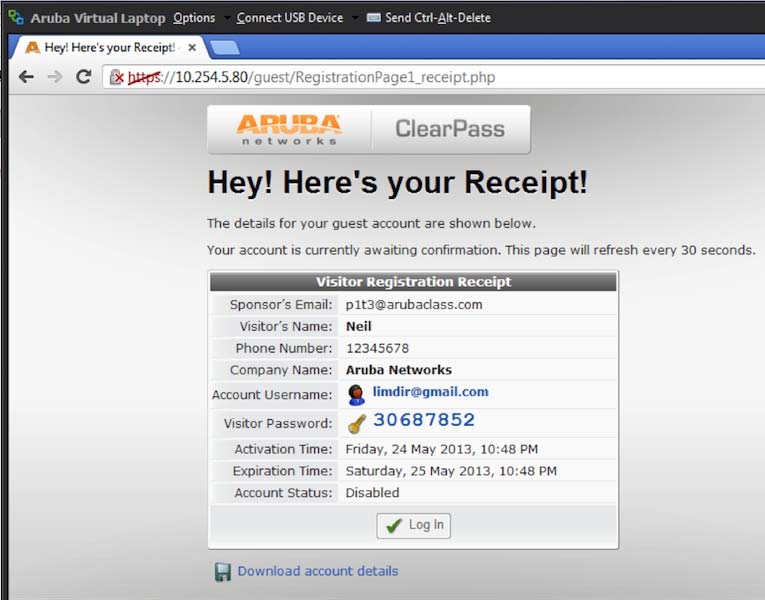Click the visitor password key icon
The width and height of the screenshot is (765, 600).
point(357,423)
